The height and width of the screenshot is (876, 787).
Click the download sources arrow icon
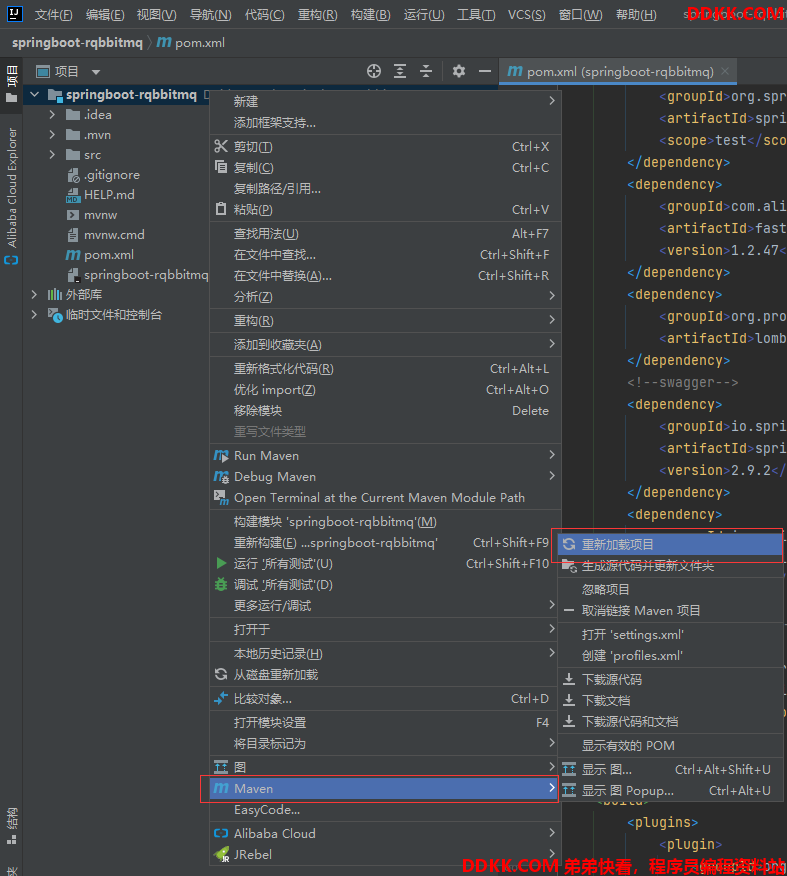tap(569, 679)
